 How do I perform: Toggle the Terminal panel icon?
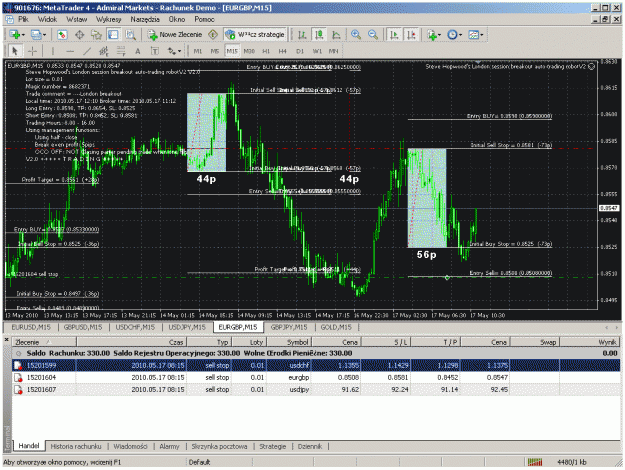[x=113, y=35]
